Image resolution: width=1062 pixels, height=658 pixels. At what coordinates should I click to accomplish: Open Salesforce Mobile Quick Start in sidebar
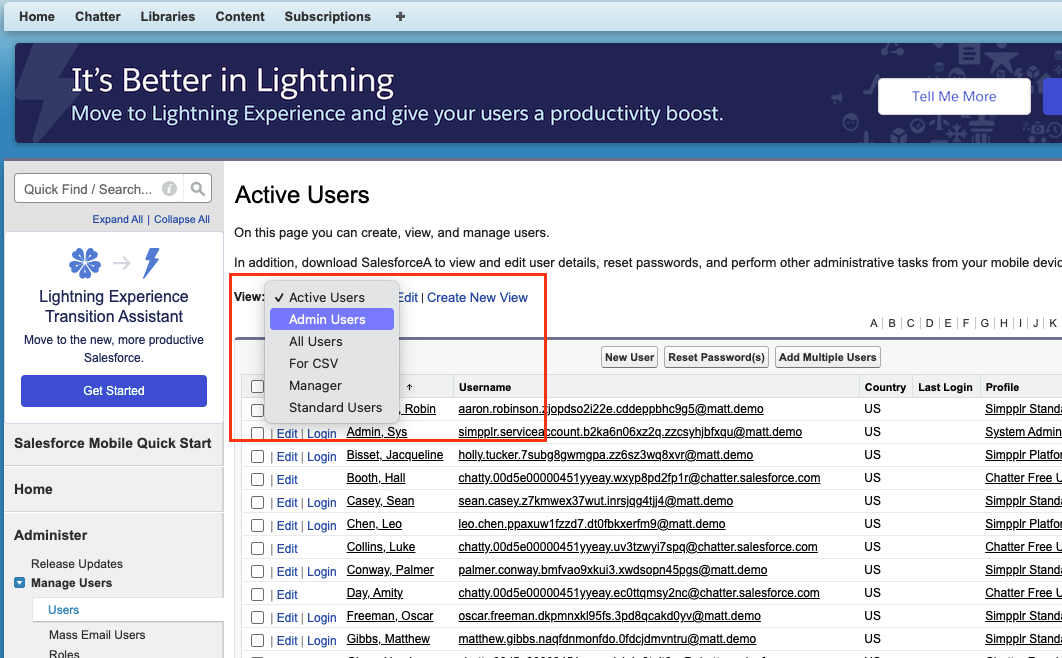pyautogui.click(x=113, y=443)
